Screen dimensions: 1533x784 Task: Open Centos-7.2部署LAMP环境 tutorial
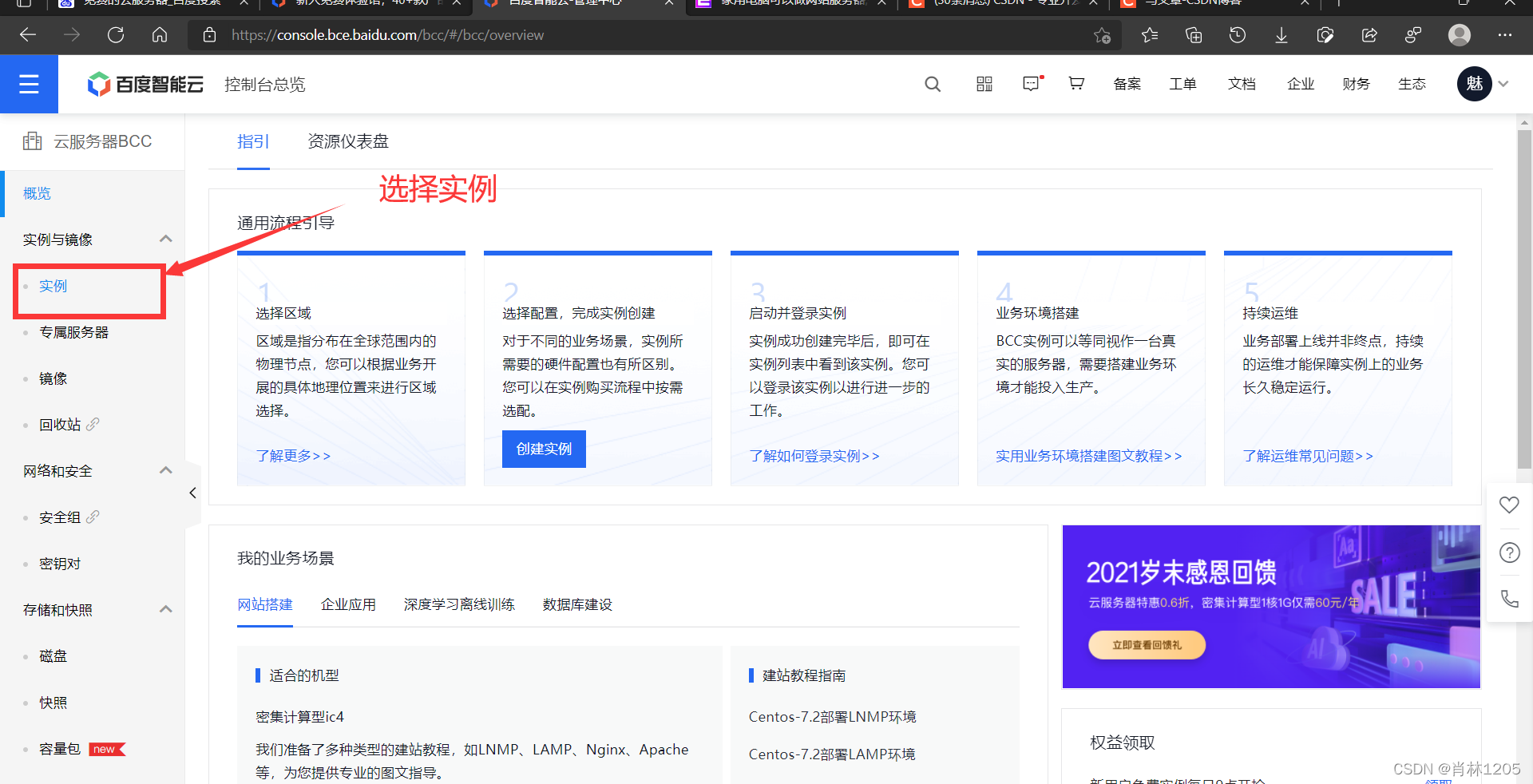coord(832,754)
